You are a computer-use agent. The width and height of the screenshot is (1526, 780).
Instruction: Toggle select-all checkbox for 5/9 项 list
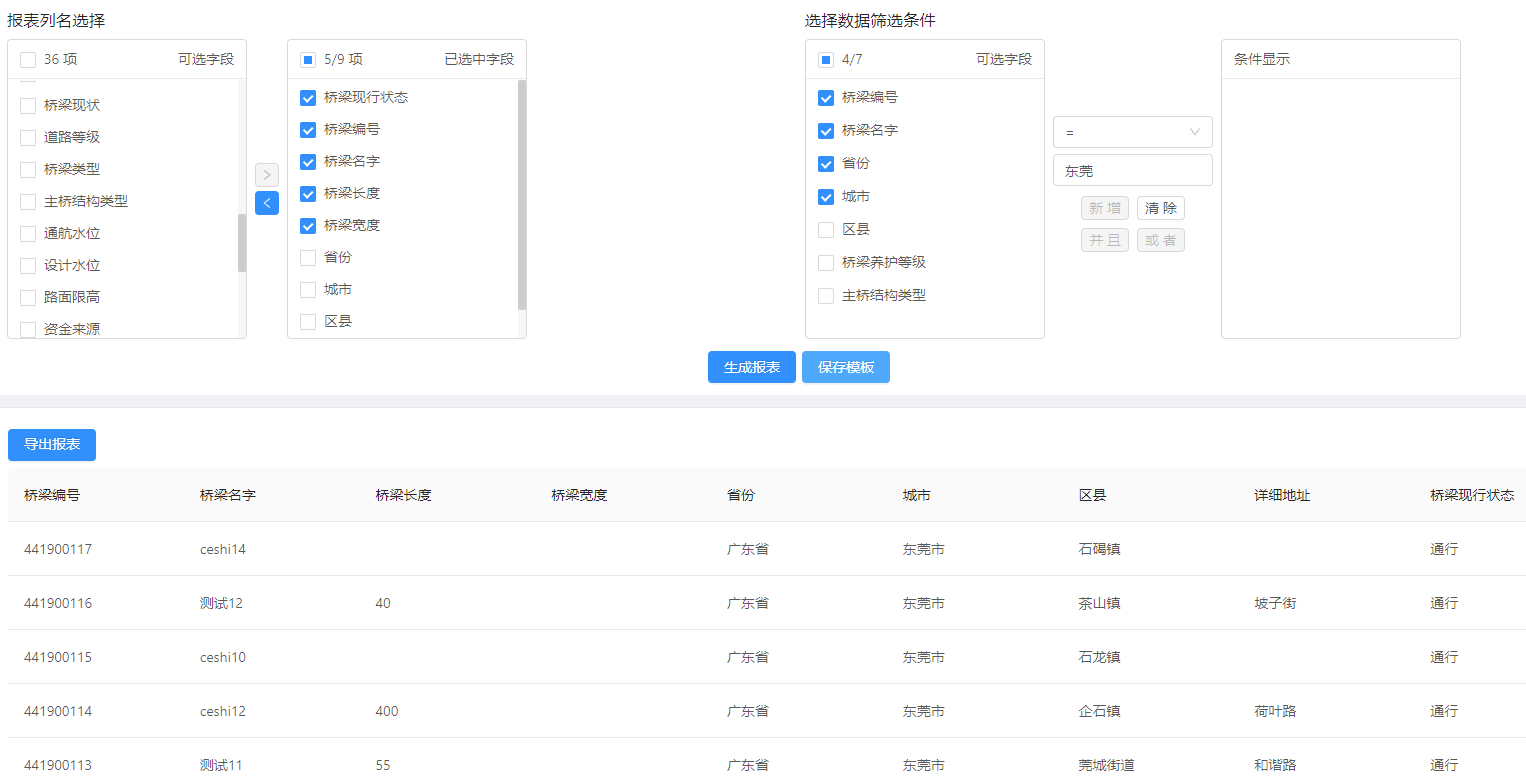point(308,60)
